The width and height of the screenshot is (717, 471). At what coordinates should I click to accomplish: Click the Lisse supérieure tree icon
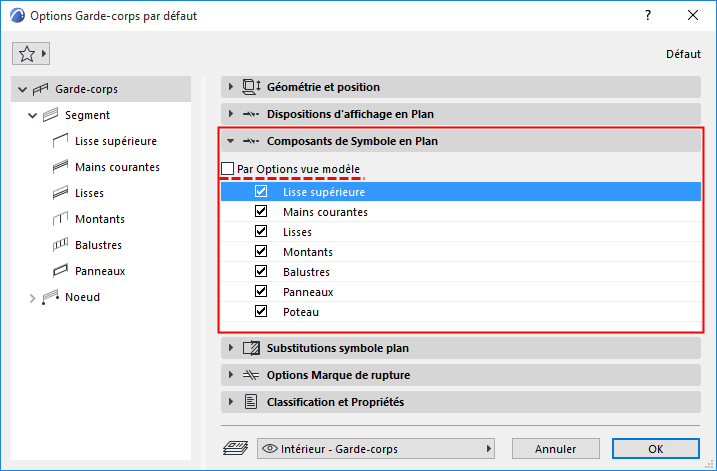(x=58, y=141)
